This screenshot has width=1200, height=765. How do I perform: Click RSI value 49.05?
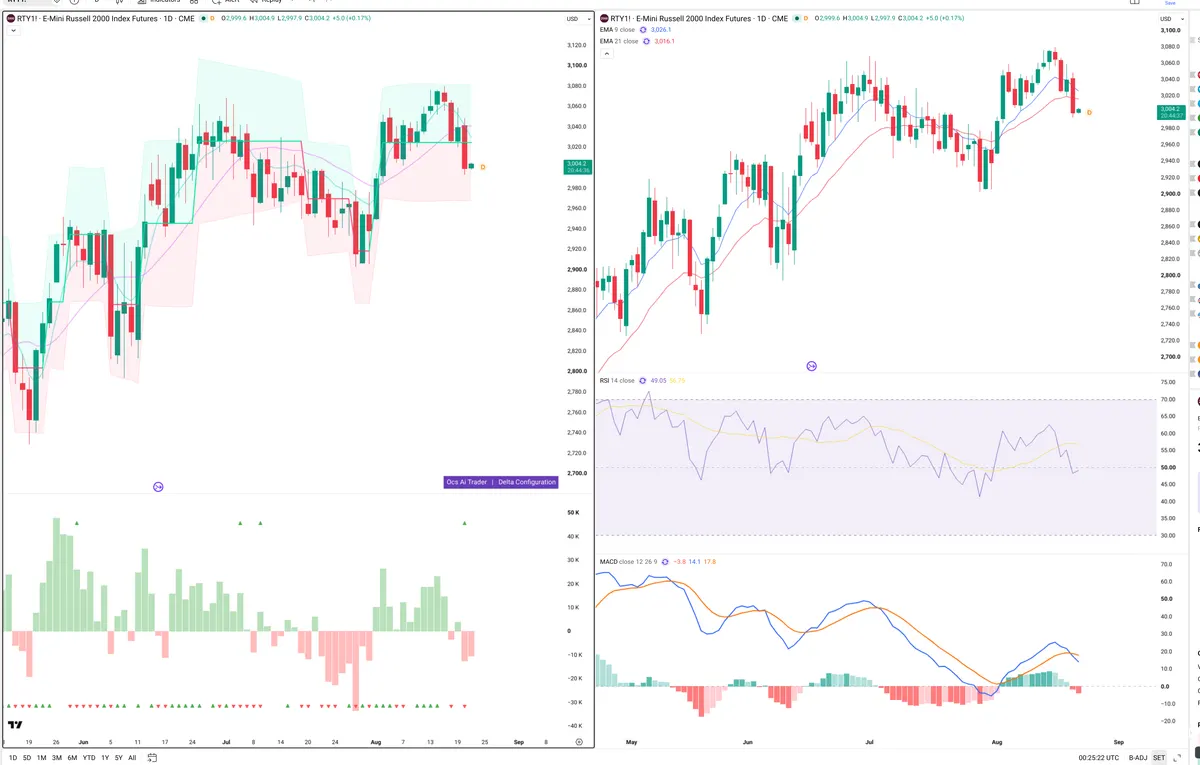pos(658,380)
